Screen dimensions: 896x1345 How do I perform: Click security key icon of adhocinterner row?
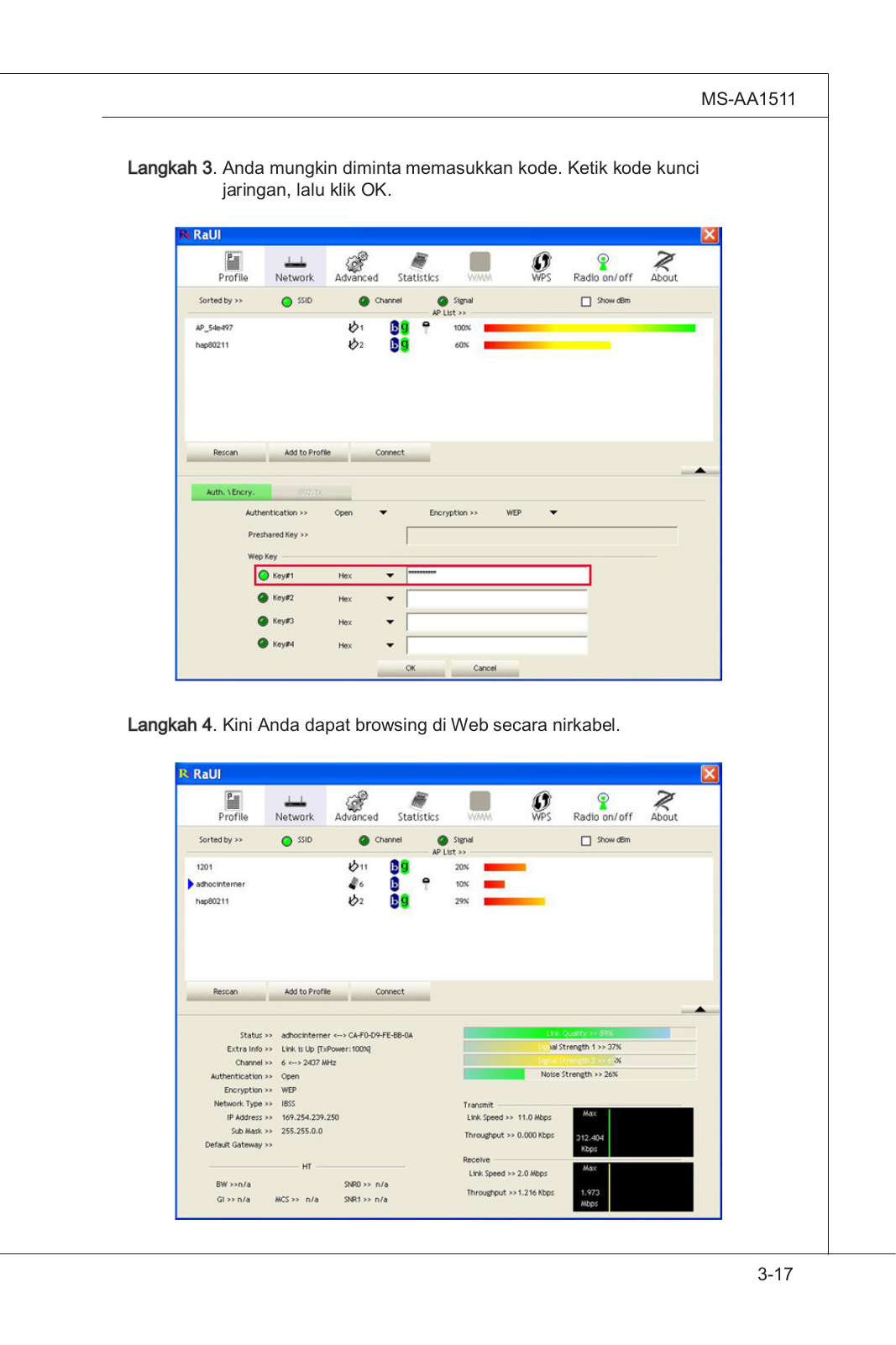(x=426, y=884)
